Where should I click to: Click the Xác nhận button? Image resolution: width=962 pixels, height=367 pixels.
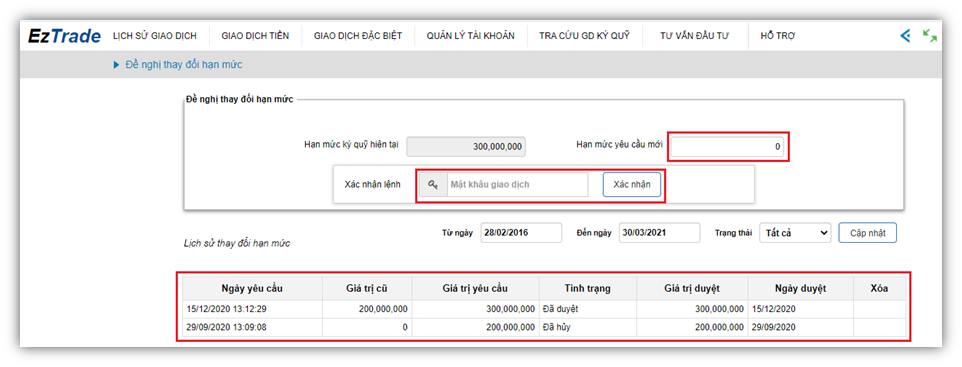(x=631, y=184)
